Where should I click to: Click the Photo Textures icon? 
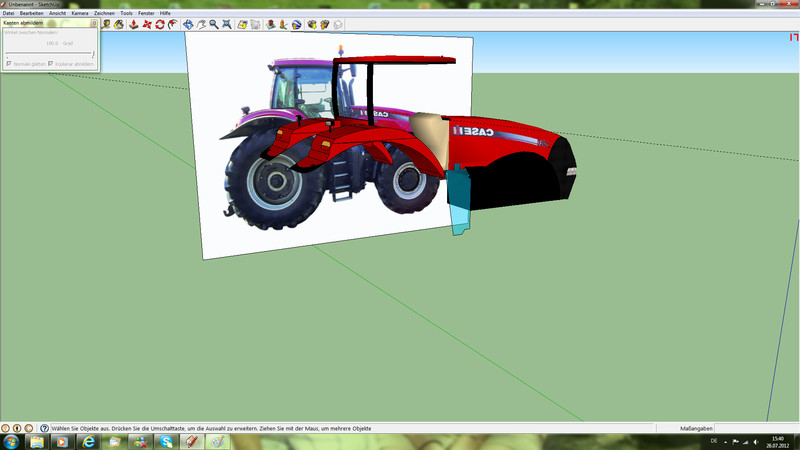tap(283, 24)
